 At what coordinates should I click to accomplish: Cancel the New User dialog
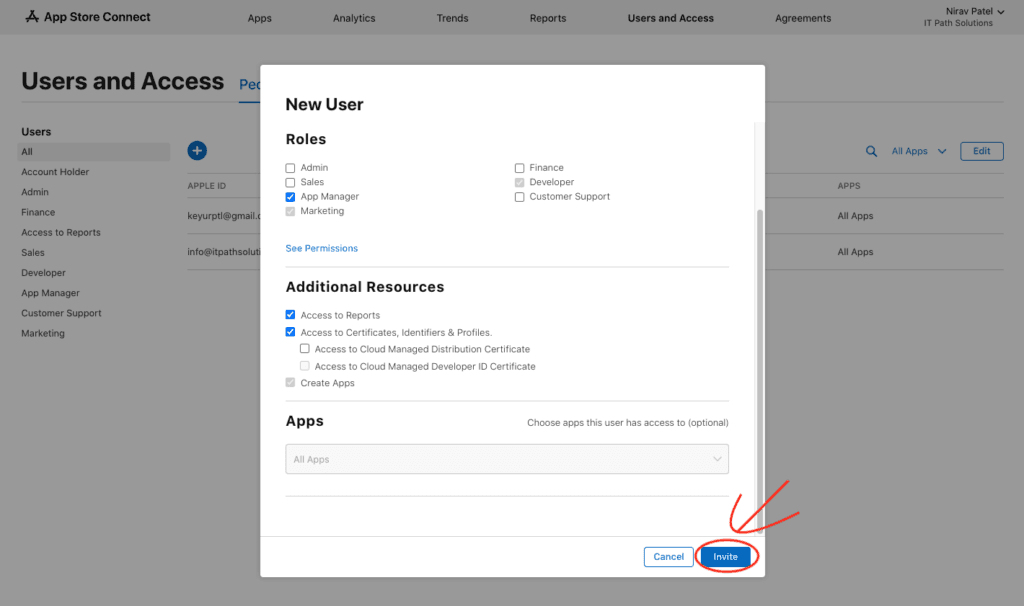click(668, 557)
